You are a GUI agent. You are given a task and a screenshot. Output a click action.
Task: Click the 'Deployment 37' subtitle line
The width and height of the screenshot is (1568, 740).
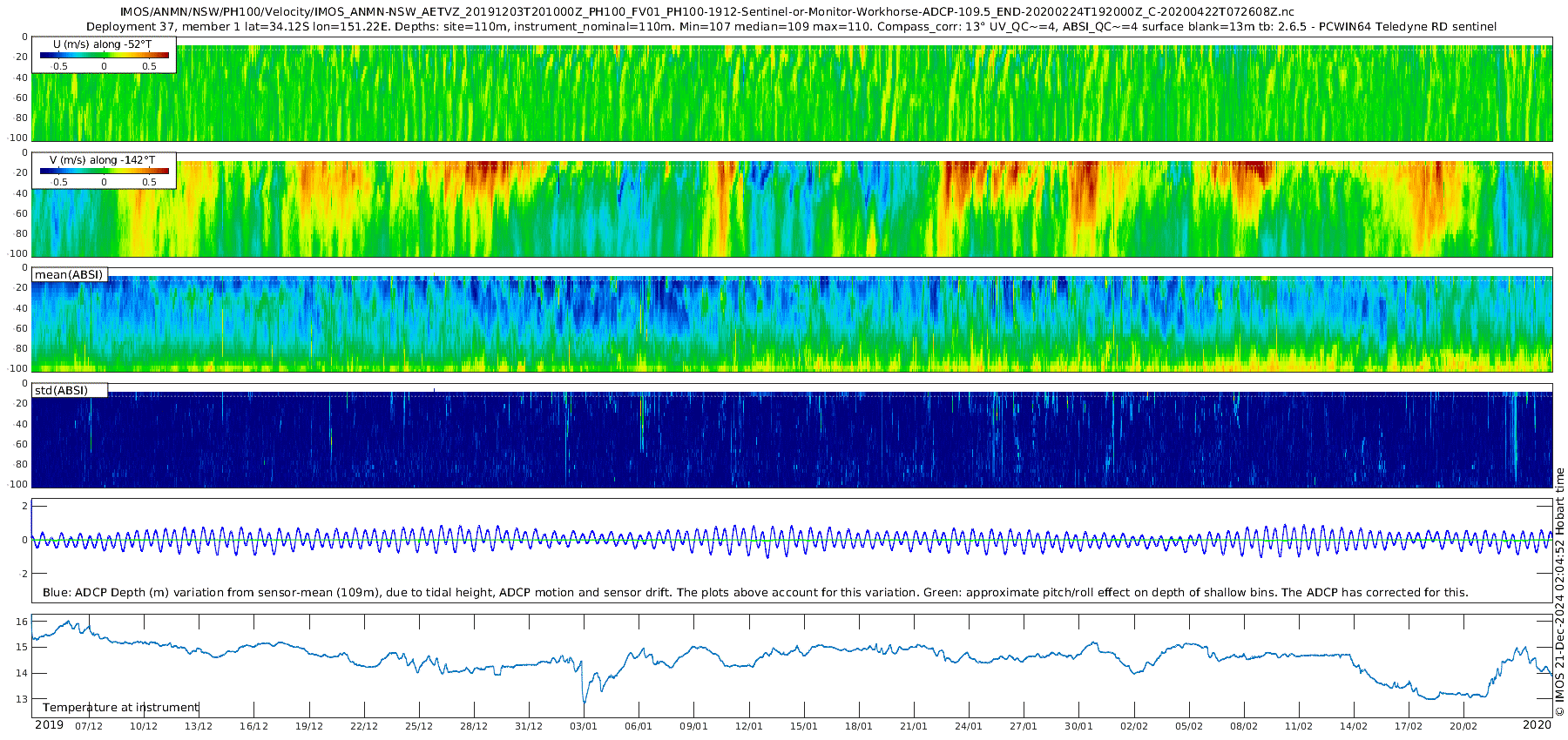point(791,26)
